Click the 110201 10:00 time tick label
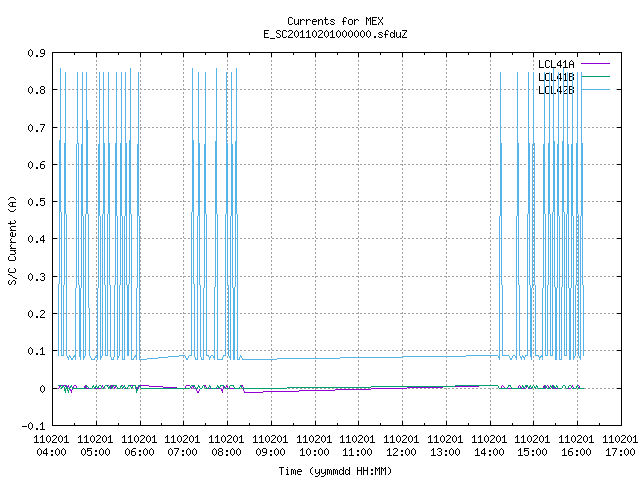Screen dimensions: 640x480 pyautogui.click(x=314, y=446)
